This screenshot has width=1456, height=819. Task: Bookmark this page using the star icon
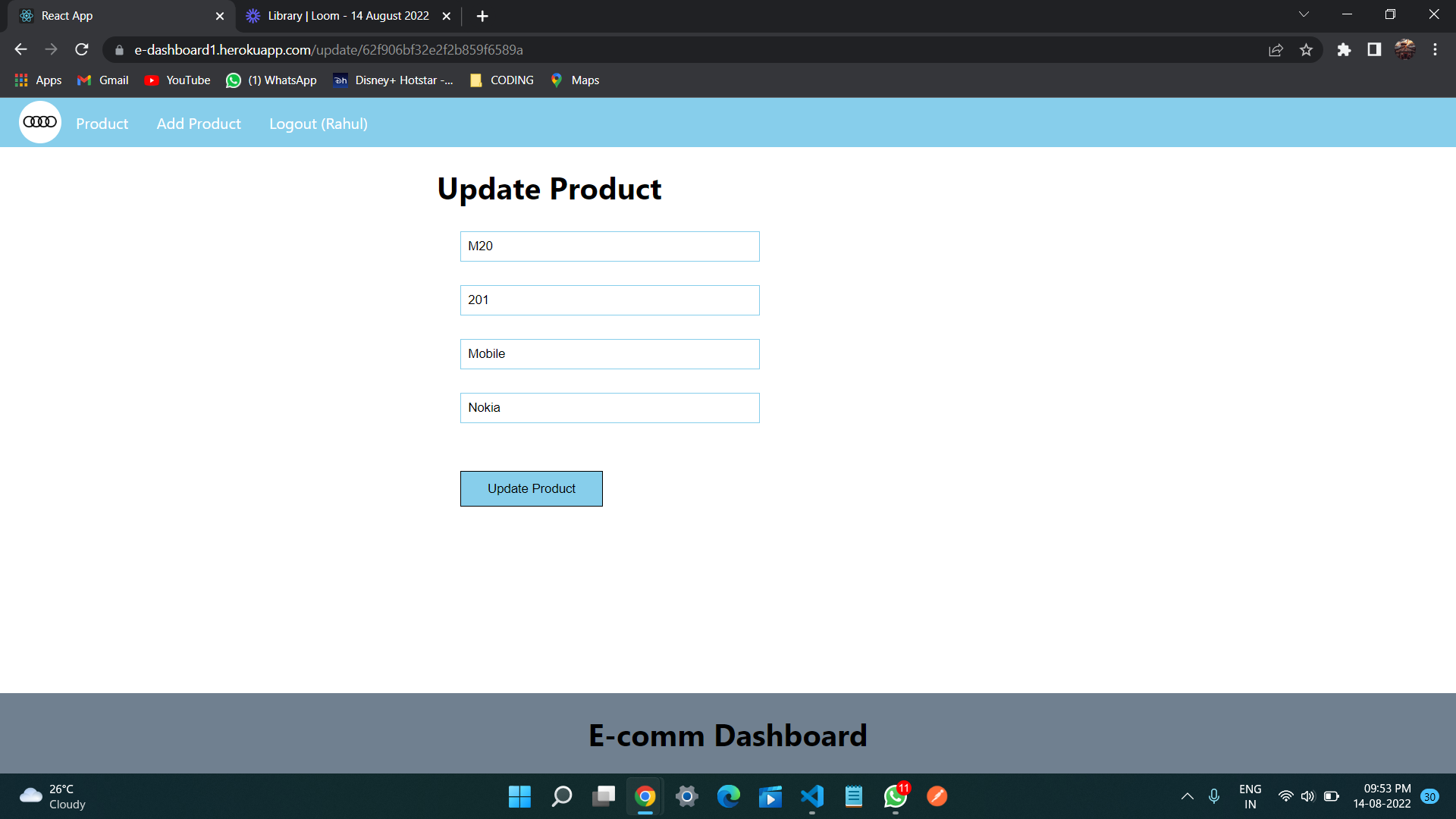[1306, 49]
